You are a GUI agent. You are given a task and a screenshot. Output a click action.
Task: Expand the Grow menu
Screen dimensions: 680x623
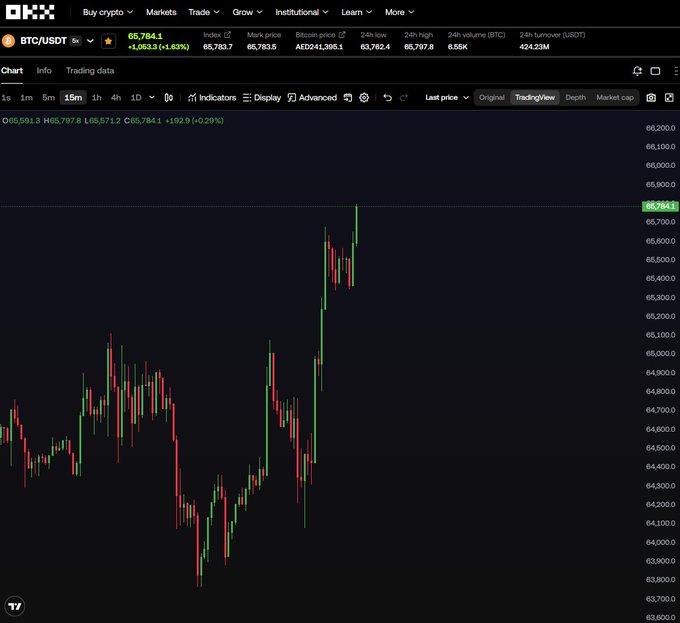(x=247, y=12)
